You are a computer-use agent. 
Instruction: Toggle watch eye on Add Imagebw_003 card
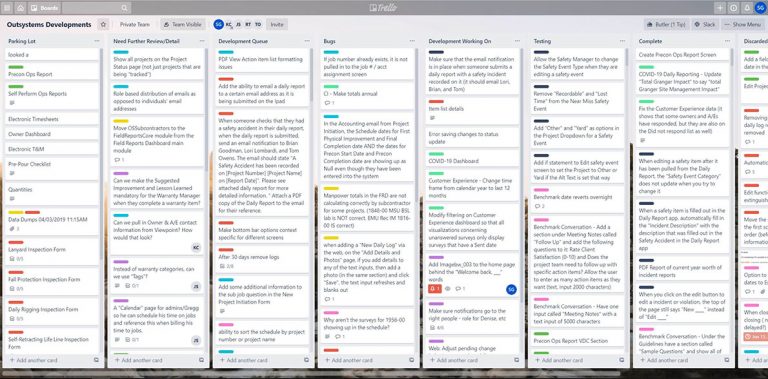[447, 289]
